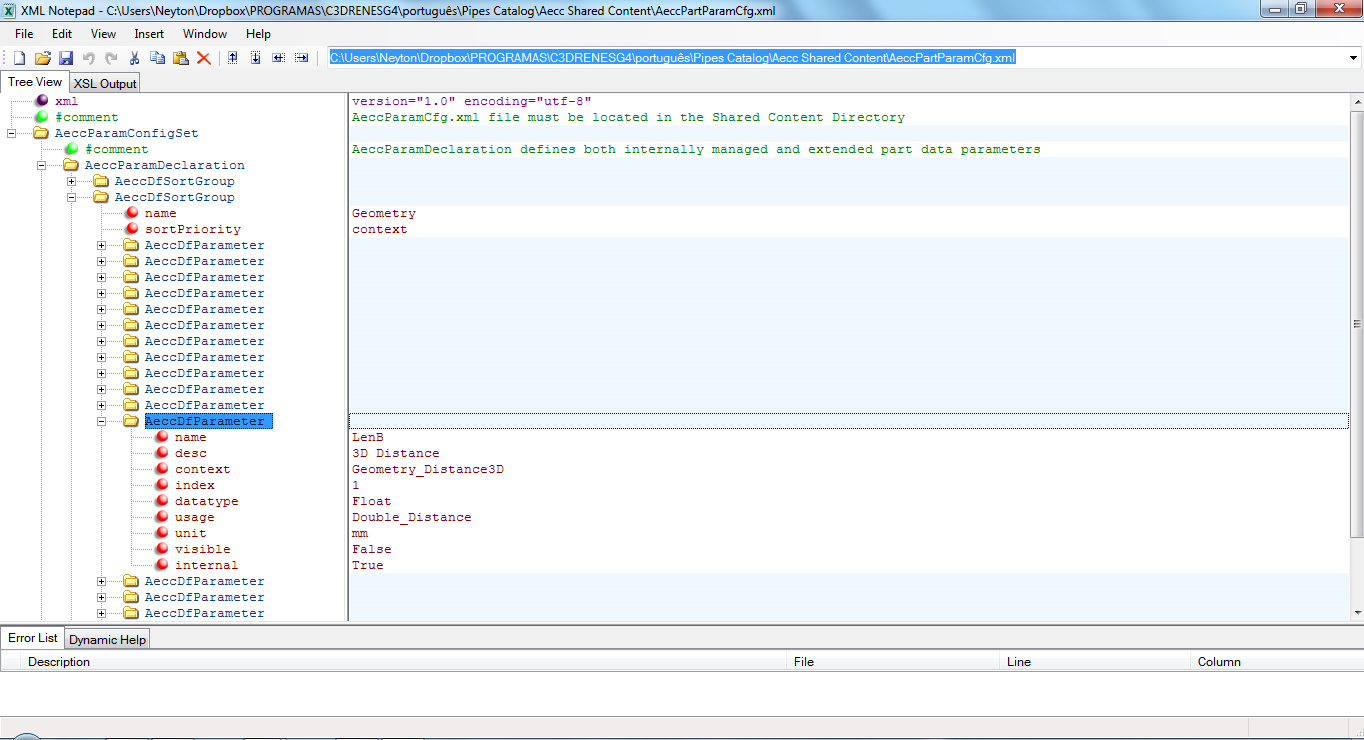Create a new XML document
1364x740 pixels.
click(x=19, y=58)
